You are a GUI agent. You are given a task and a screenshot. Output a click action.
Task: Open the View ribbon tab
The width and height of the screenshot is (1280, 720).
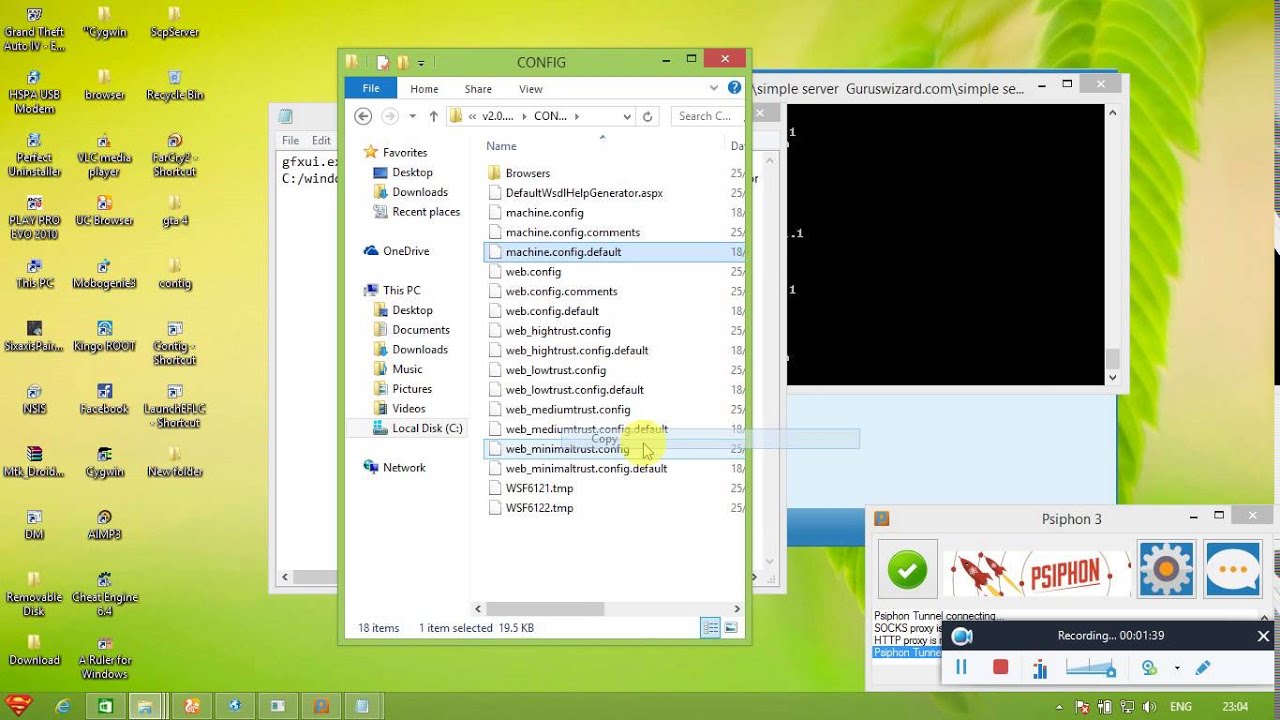coord(531,89)
